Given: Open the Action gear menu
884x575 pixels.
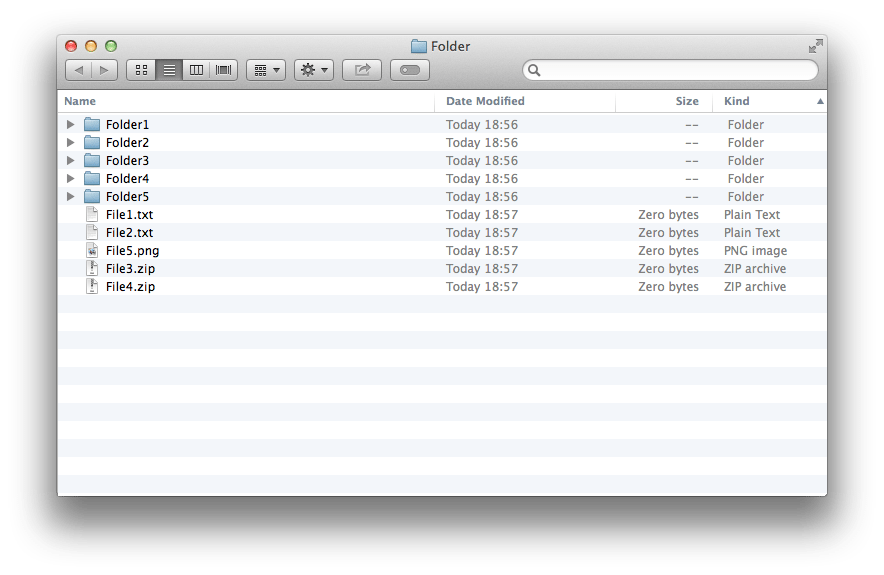Looking at the screenshot, I should [x=314, y=70].
